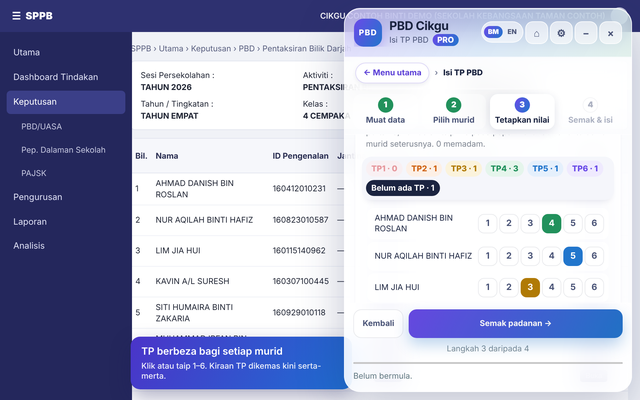Screen dimensions: 640x400
Task: Set Lim Jia Hui TP to 5
Action: (573, 287)
